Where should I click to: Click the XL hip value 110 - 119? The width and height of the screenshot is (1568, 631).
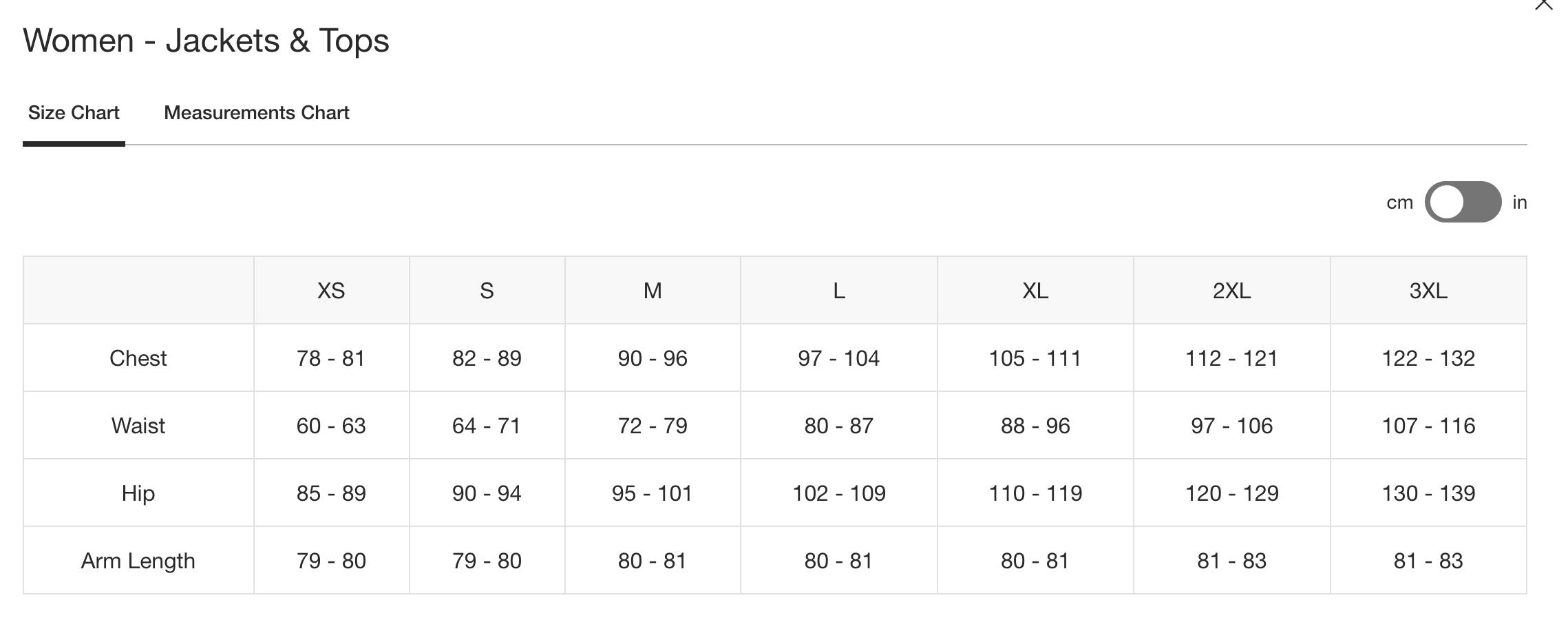[1035, 493]
